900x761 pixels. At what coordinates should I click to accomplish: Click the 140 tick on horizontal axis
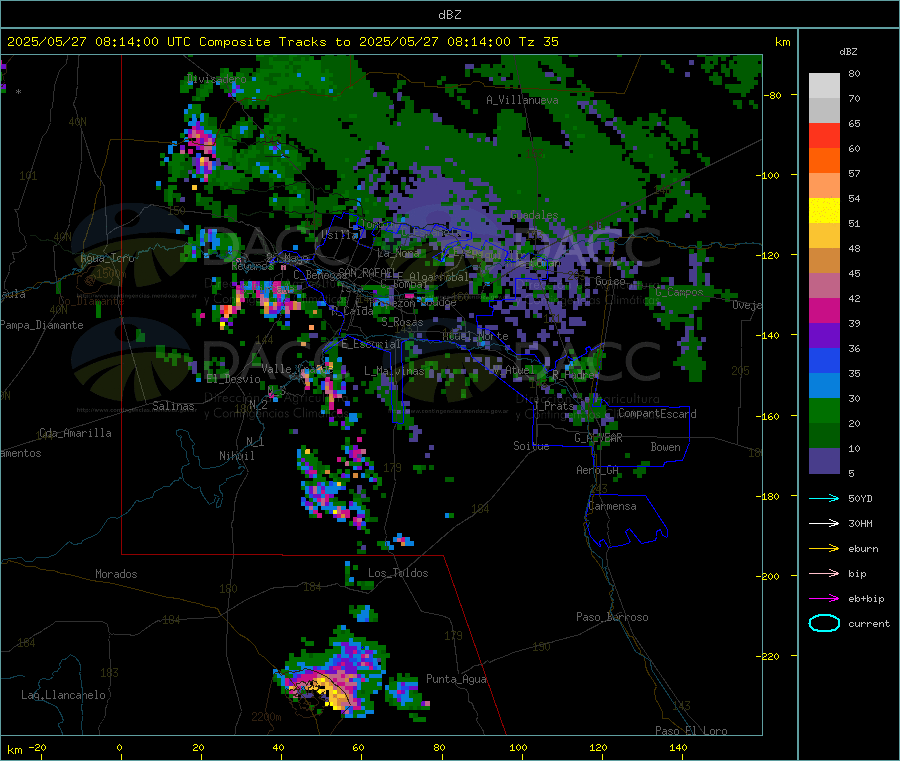(x=678, y=747)
